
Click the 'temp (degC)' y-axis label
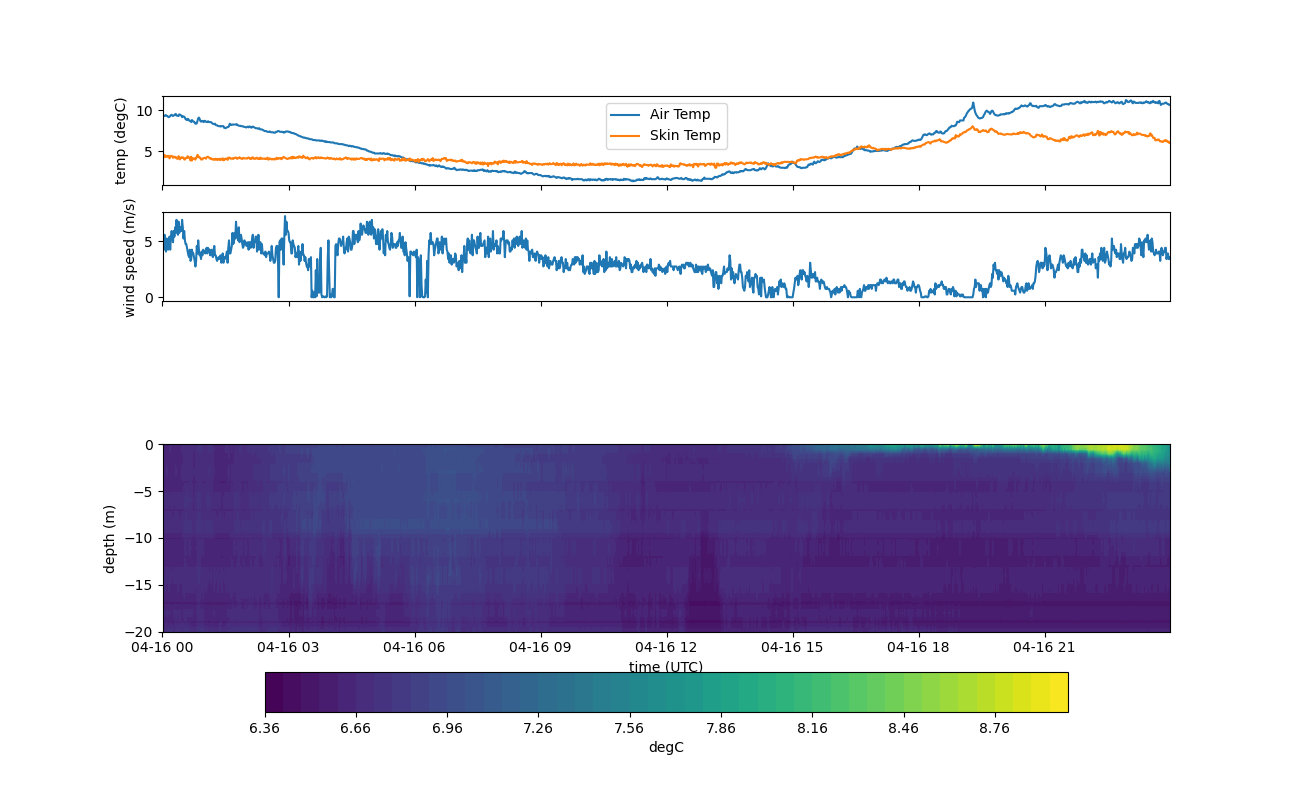coord(121,141)
